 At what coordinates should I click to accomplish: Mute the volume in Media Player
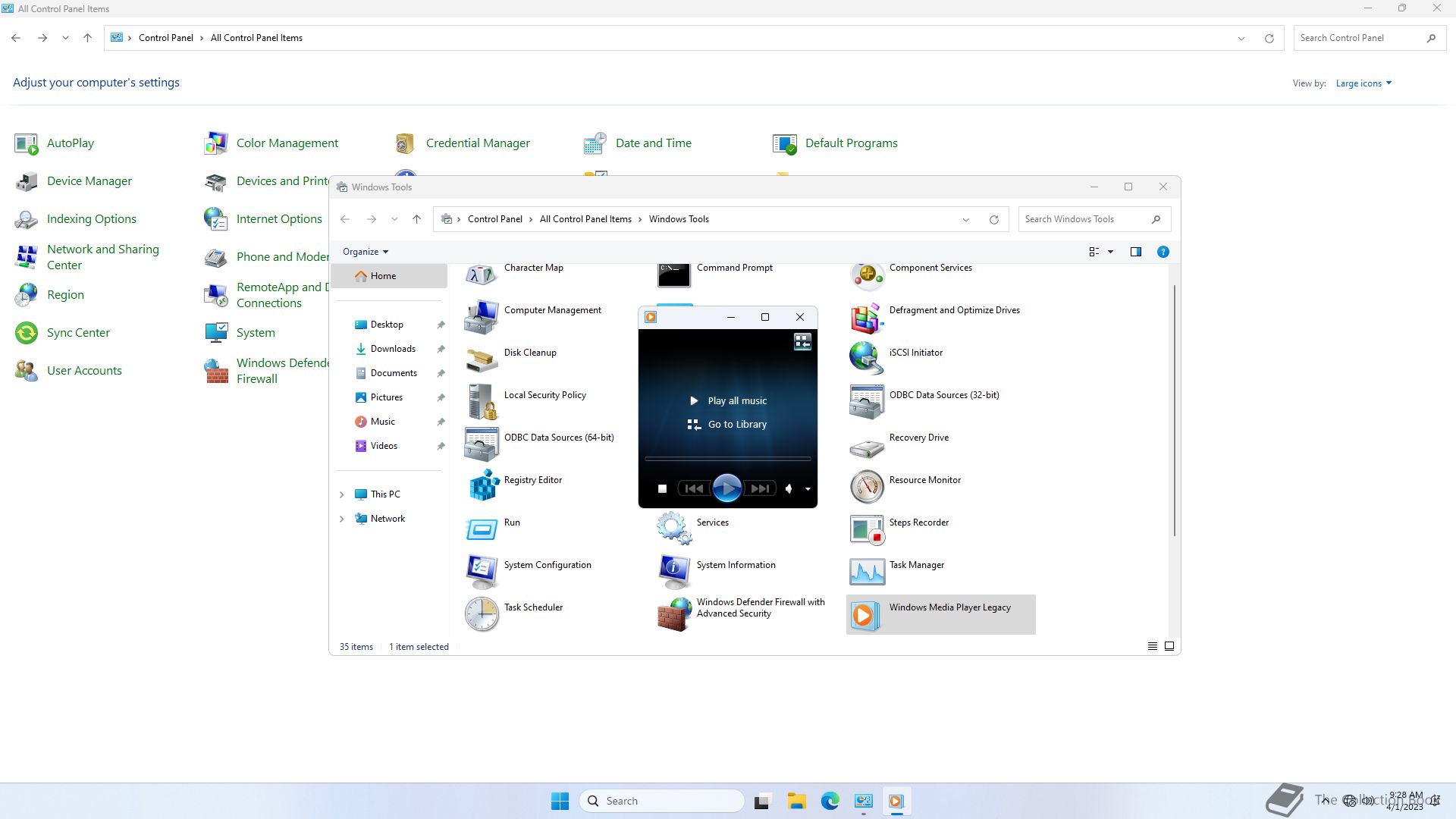pyautogui.click(x=789, y=489)
